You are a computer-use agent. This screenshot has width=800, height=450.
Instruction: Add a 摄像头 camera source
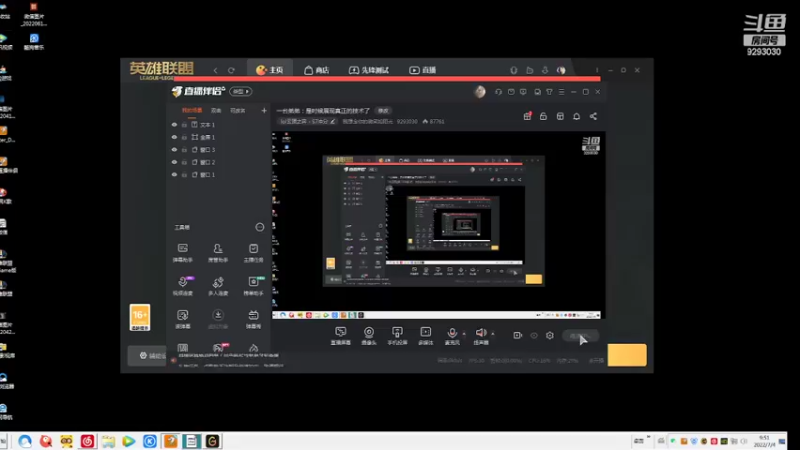[x=368, y=336]
